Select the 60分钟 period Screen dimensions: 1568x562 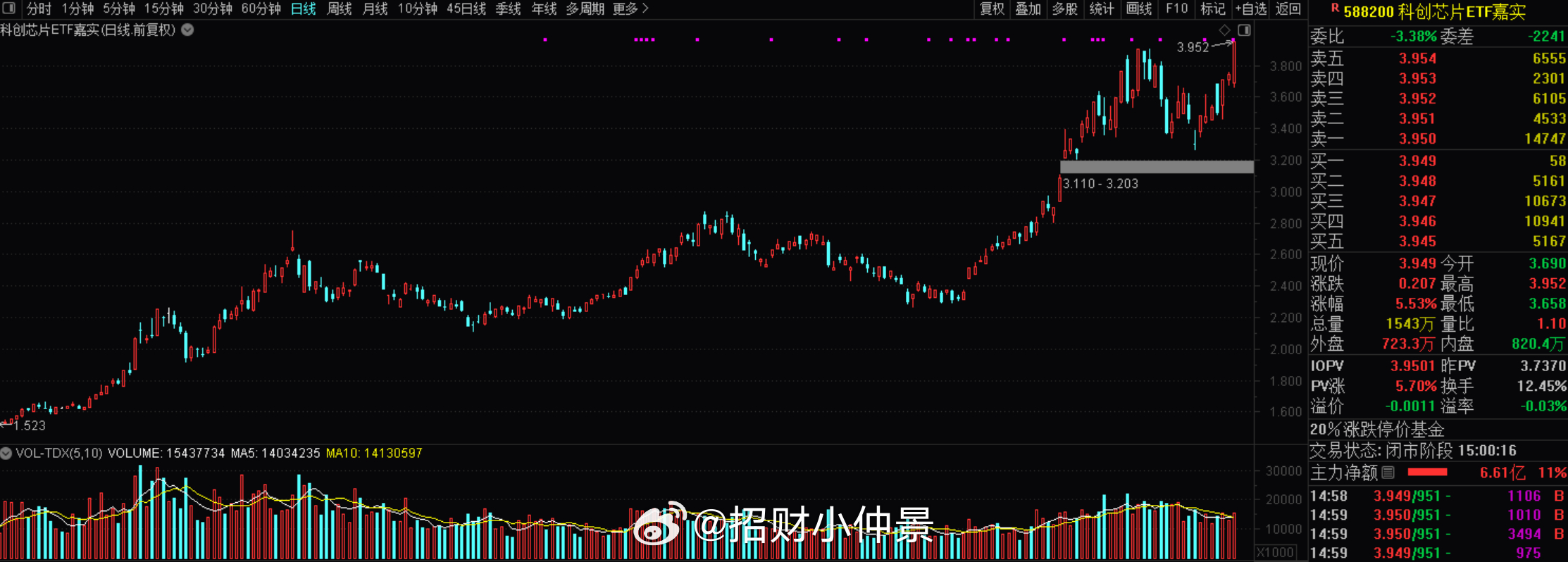pos(261,8)
